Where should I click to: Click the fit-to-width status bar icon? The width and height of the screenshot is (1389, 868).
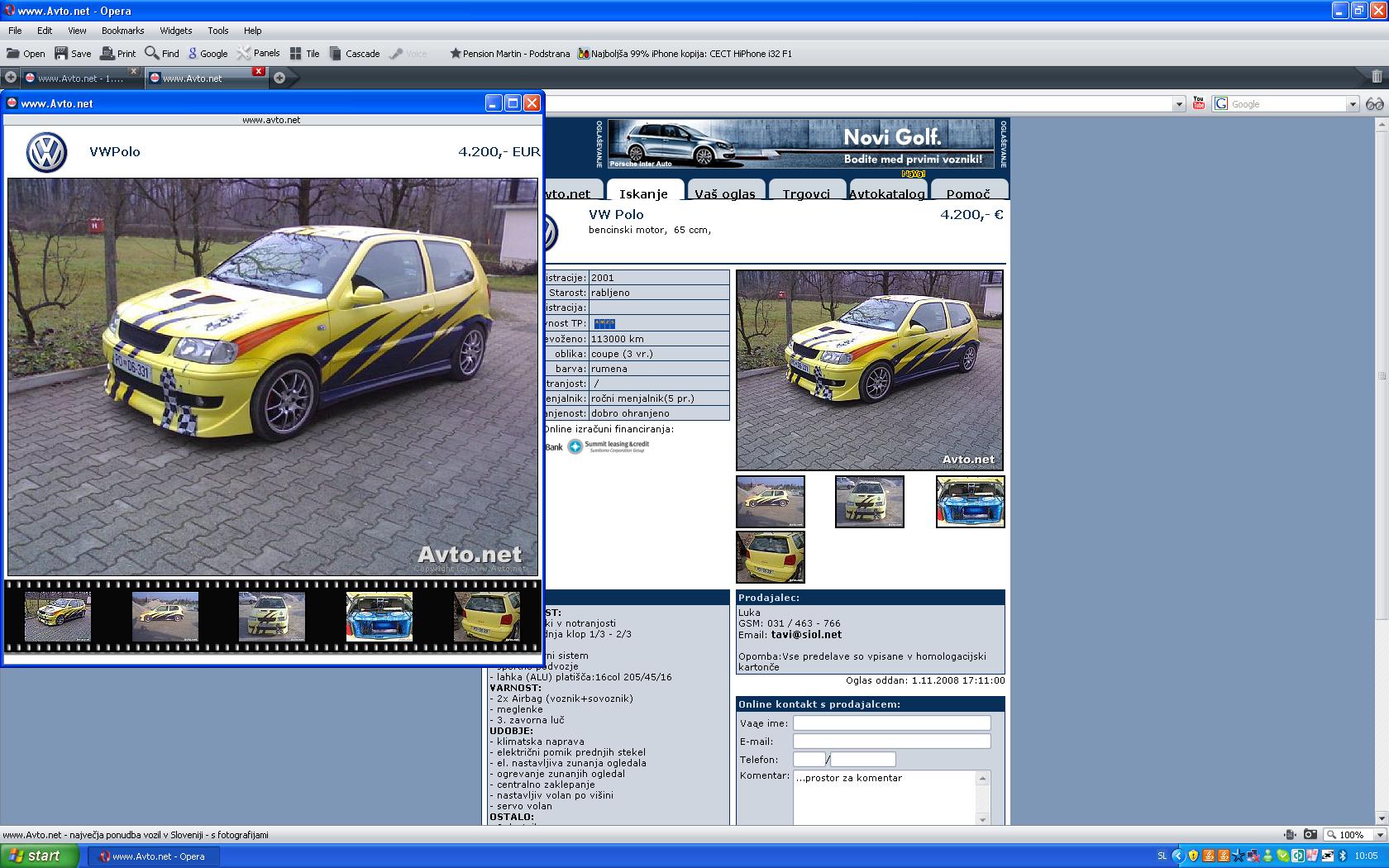tap(1290, 835)
